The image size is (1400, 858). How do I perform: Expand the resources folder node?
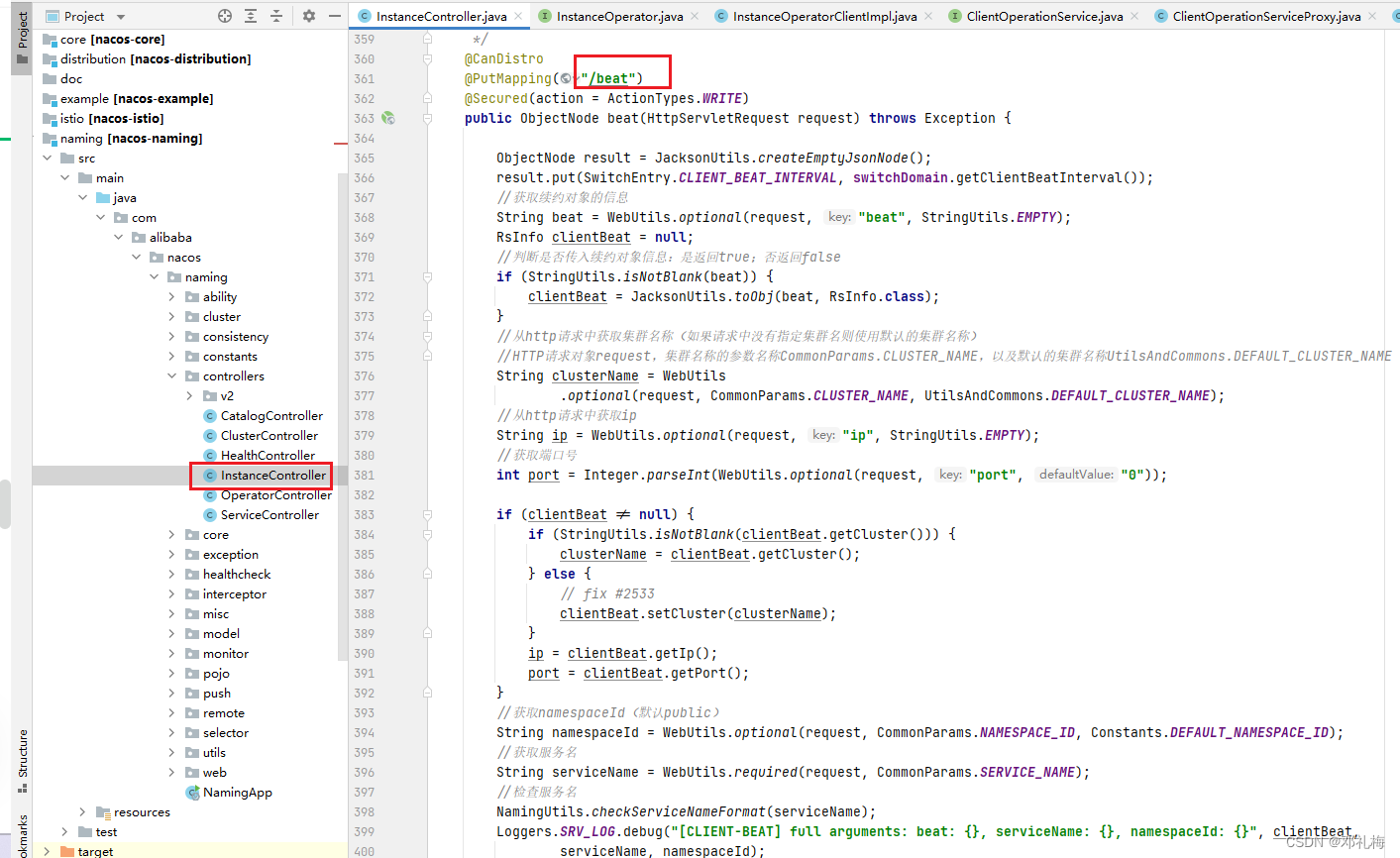click(83, 811)
